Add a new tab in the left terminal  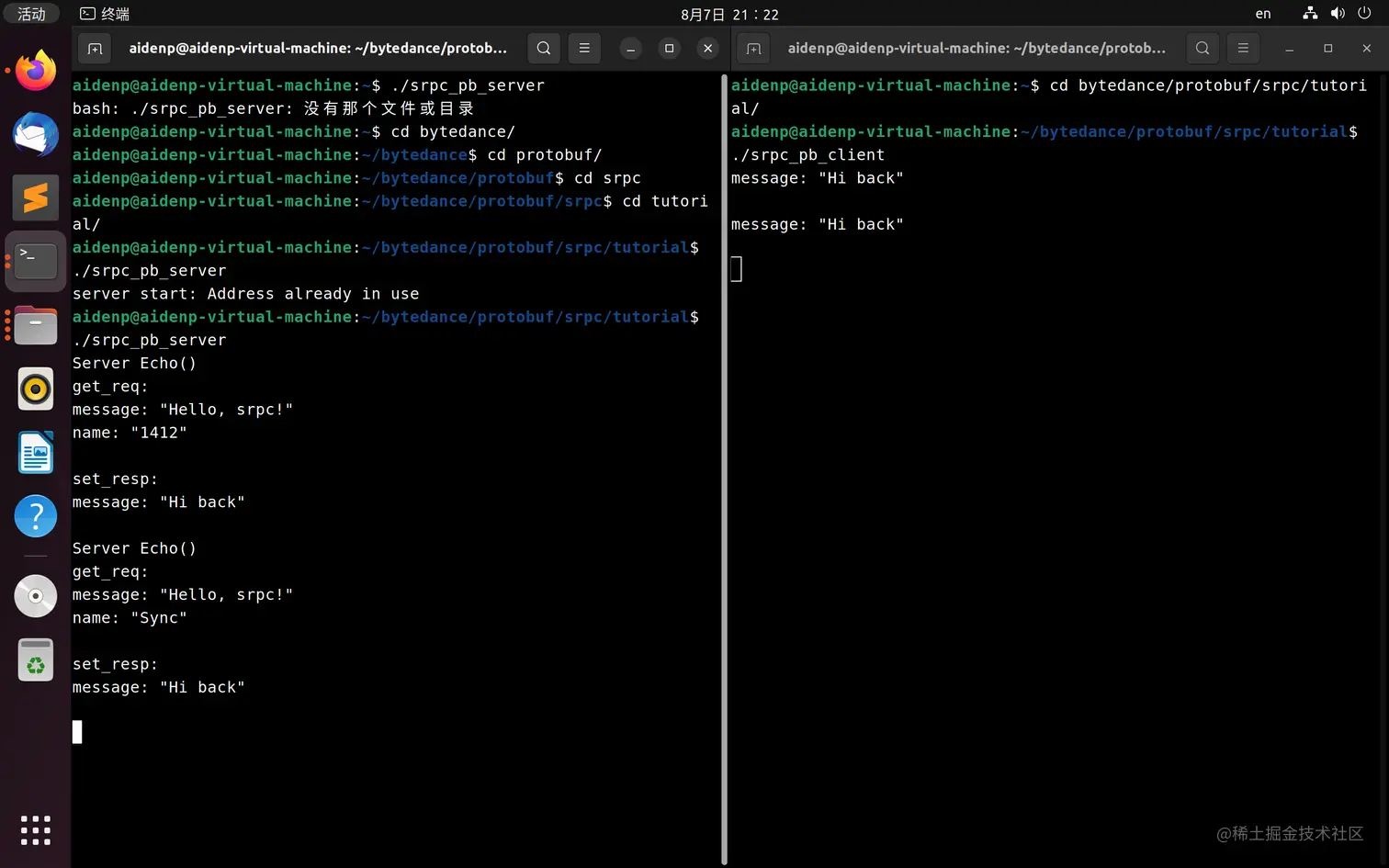click(x=95, y=48)
